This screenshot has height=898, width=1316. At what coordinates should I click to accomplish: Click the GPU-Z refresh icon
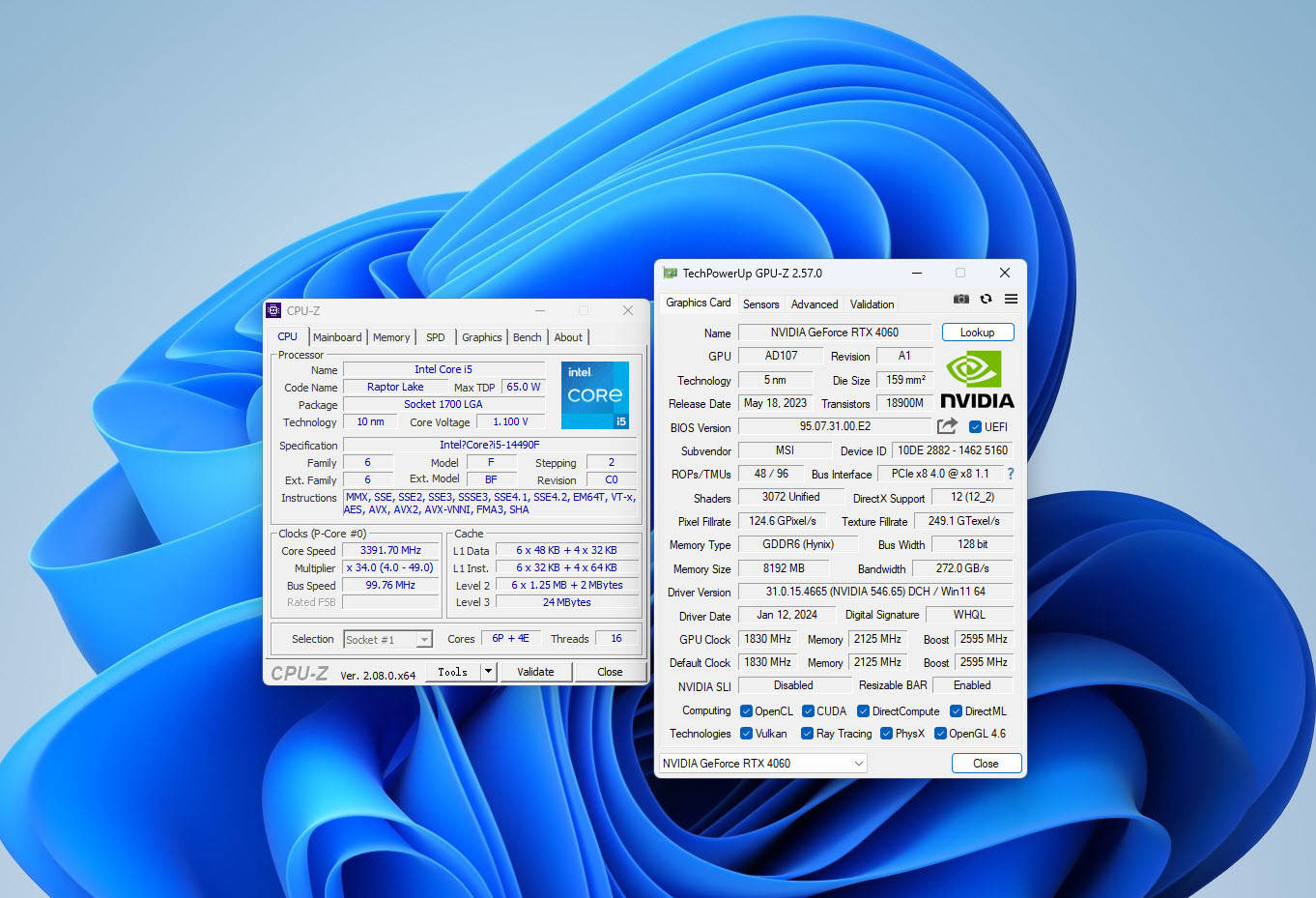(x=986, y=300)
